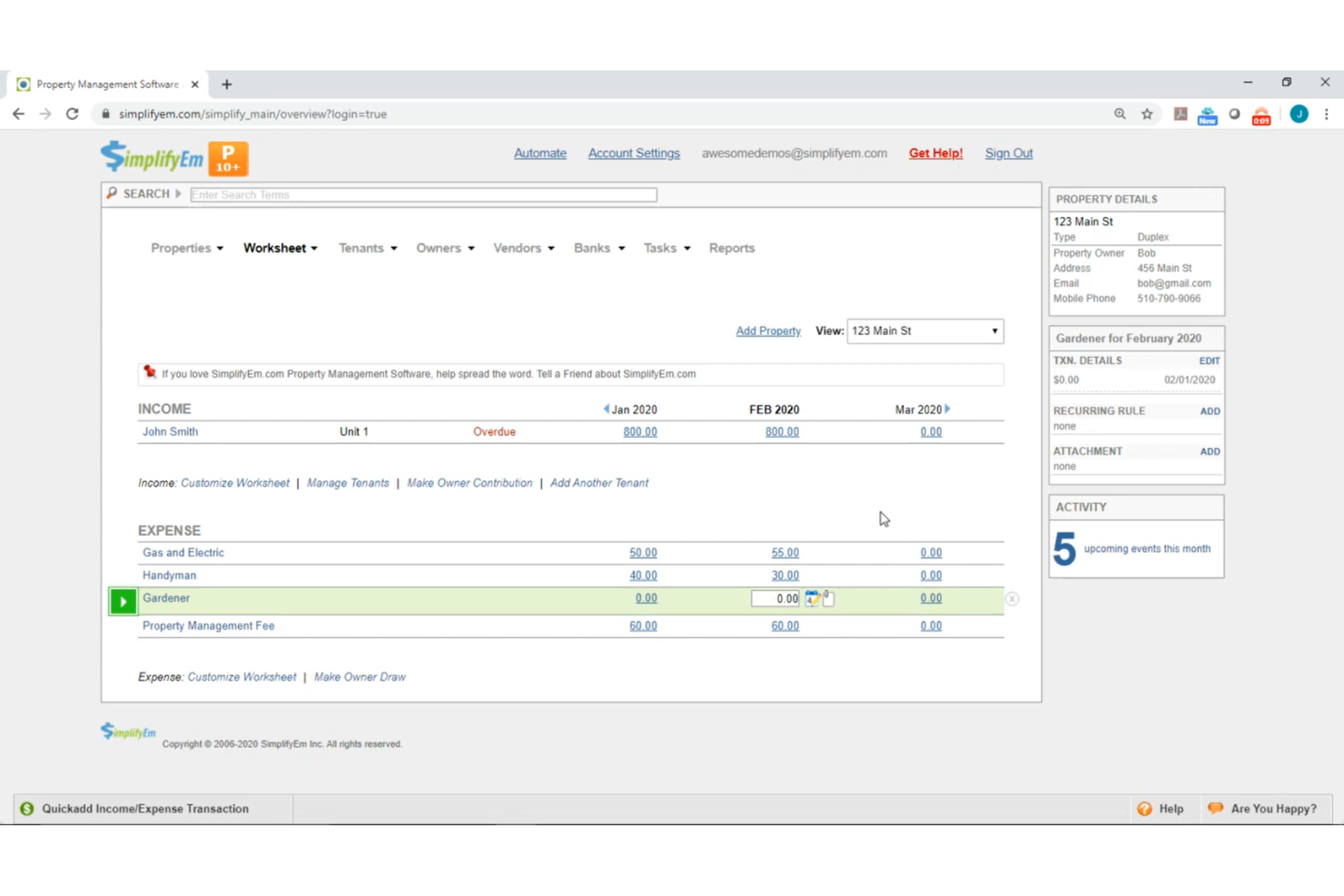Click ADD next to ATTACHMENT
1344x896 pixels.
tap(1211, 451)
